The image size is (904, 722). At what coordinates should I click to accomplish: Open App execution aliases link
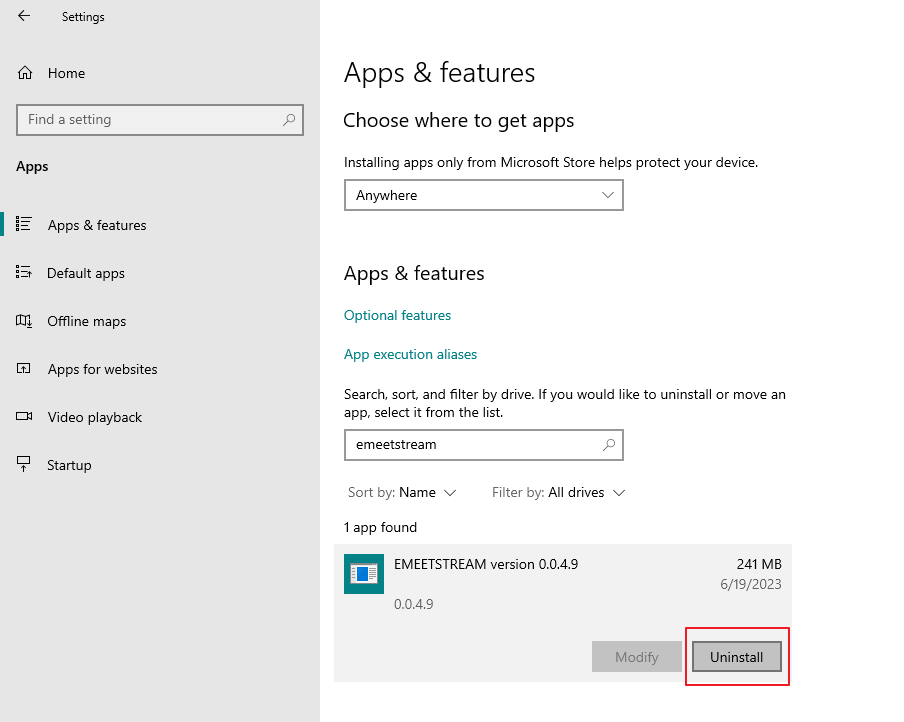click(x=410, y=354)
